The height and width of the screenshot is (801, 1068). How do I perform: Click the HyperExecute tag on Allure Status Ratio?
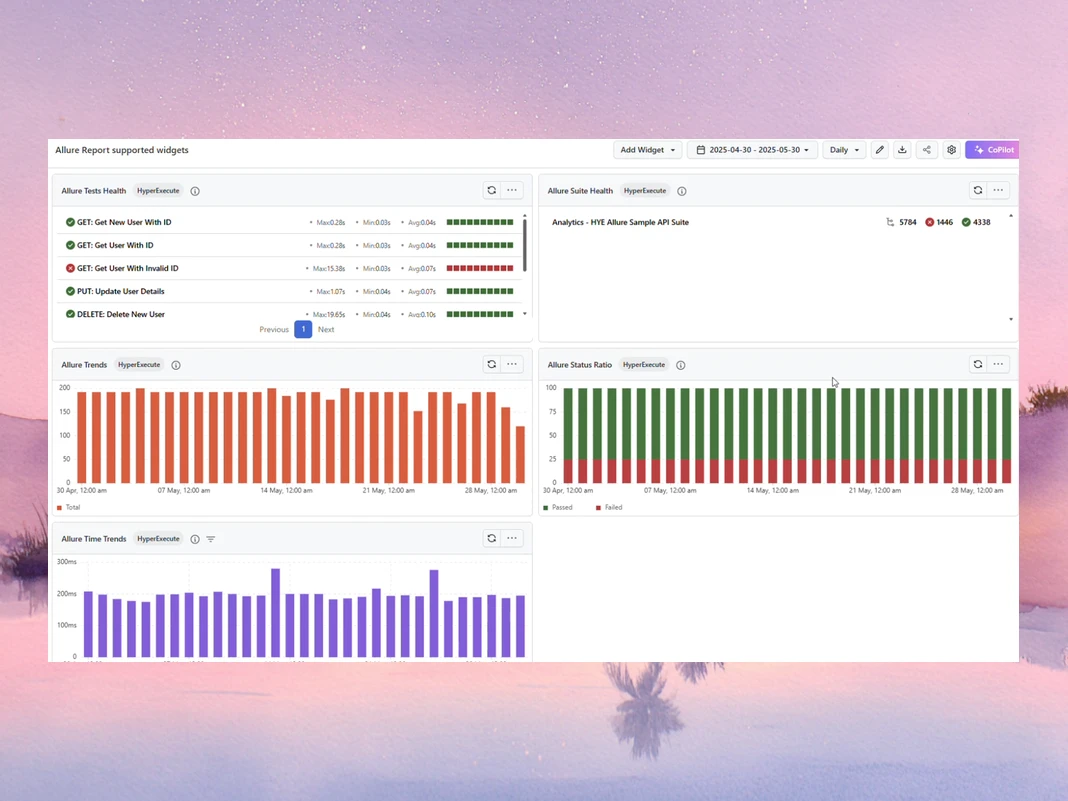click(x=644, y=364)
